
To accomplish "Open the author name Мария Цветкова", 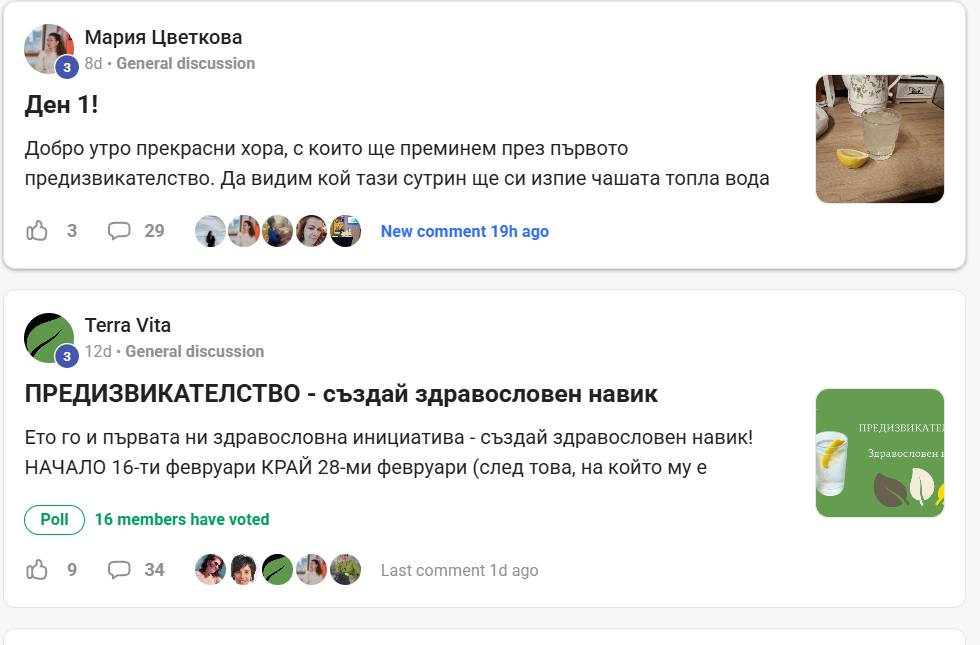I will pyautogui.click(x=163, y=37).
